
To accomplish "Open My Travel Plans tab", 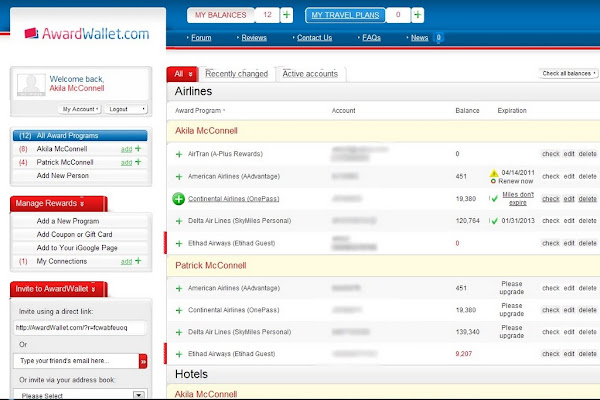I will tap(345, 15).
